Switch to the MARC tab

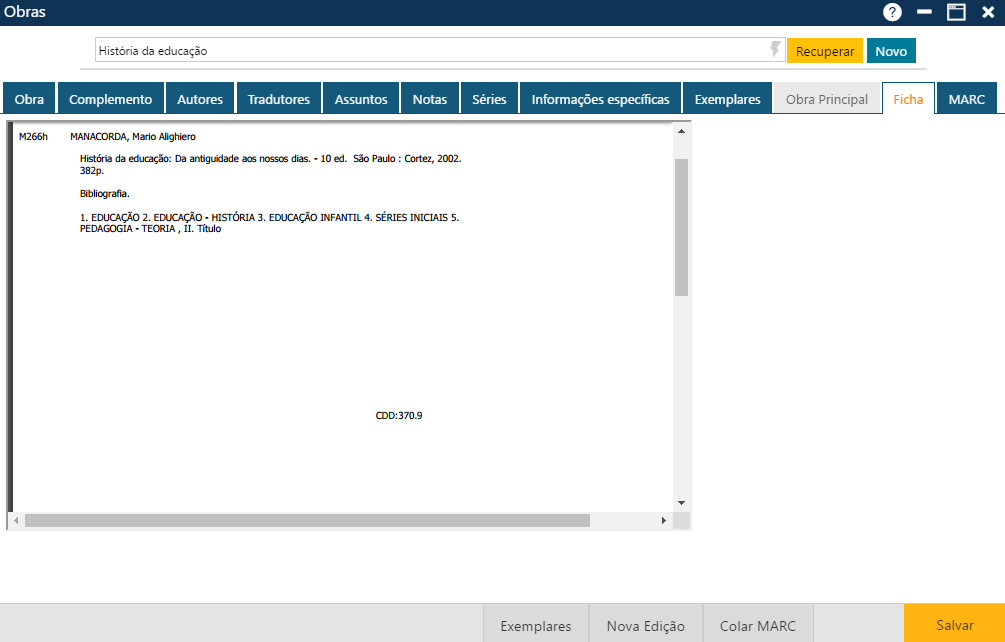pos(966,98)
